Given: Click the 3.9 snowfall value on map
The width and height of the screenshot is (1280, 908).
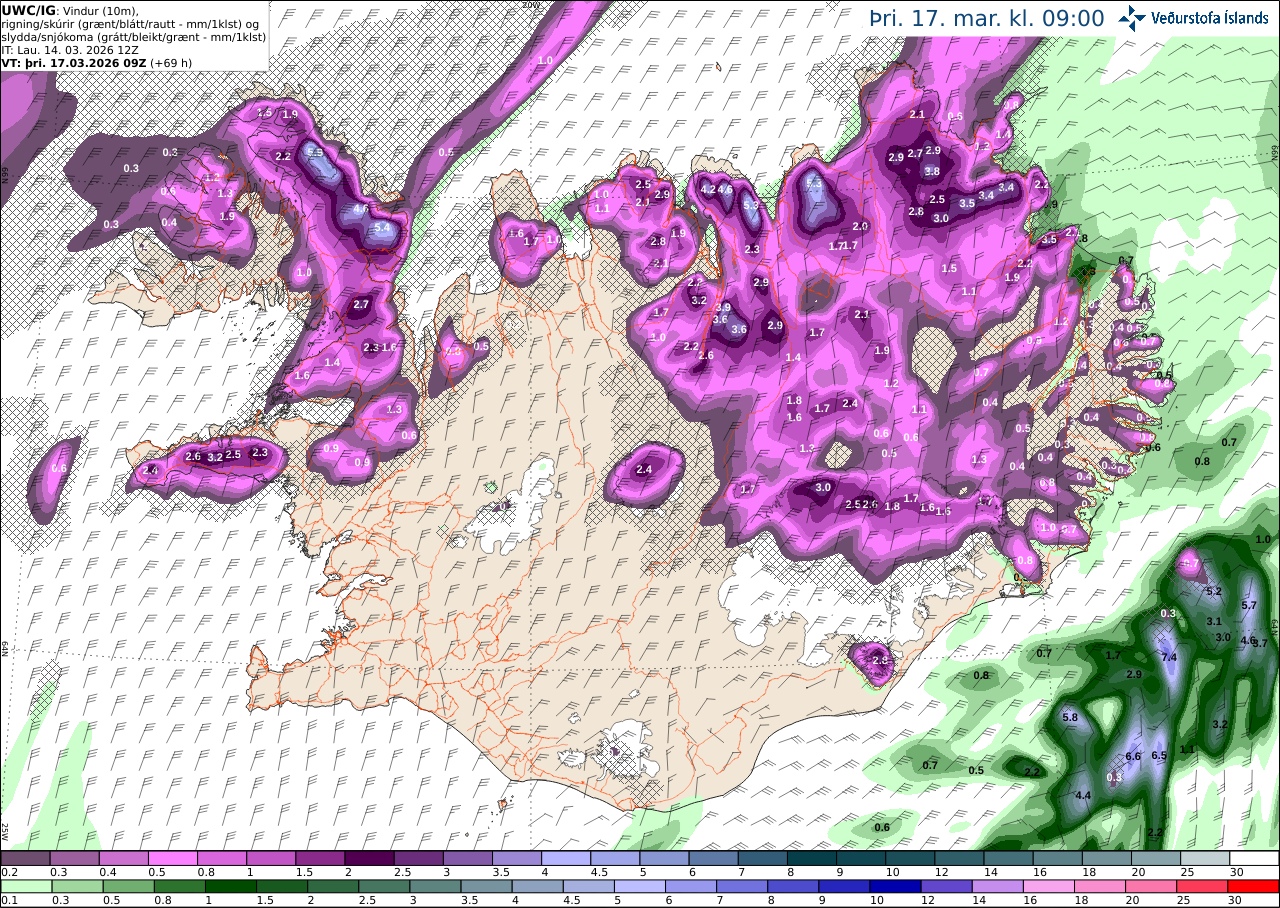Looking at the screenshot, I should pyautogui.click(x=723, y=308).
